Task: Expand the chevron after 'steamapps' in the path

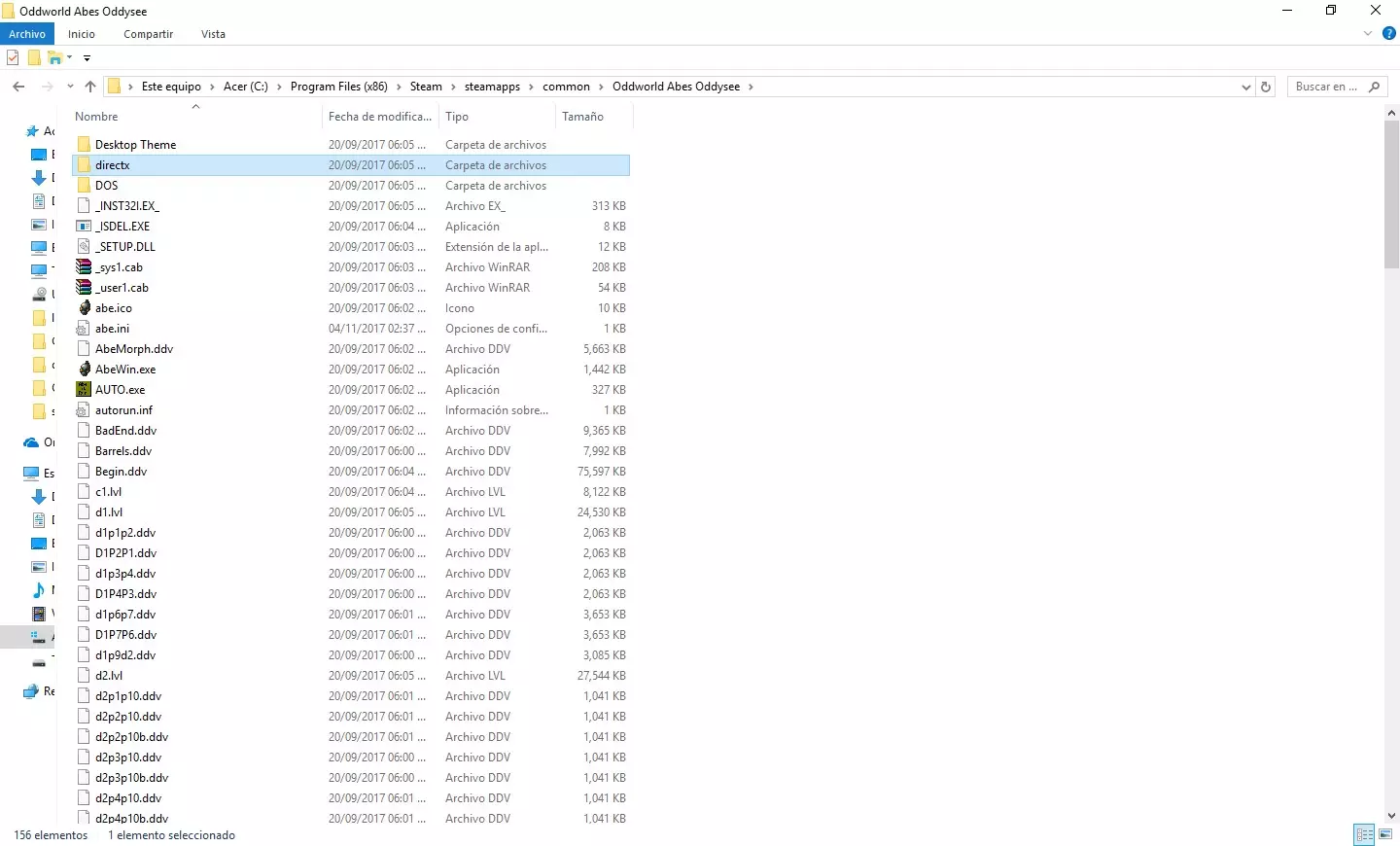Action: pos(532,87)
